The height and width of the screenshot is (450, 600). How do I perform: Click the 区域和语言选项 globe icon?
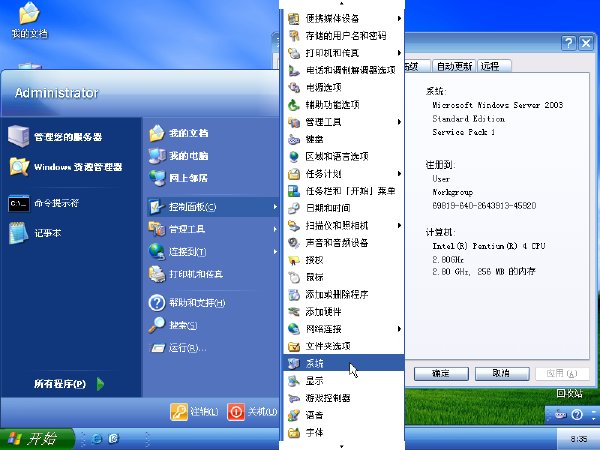coord(293,157)
